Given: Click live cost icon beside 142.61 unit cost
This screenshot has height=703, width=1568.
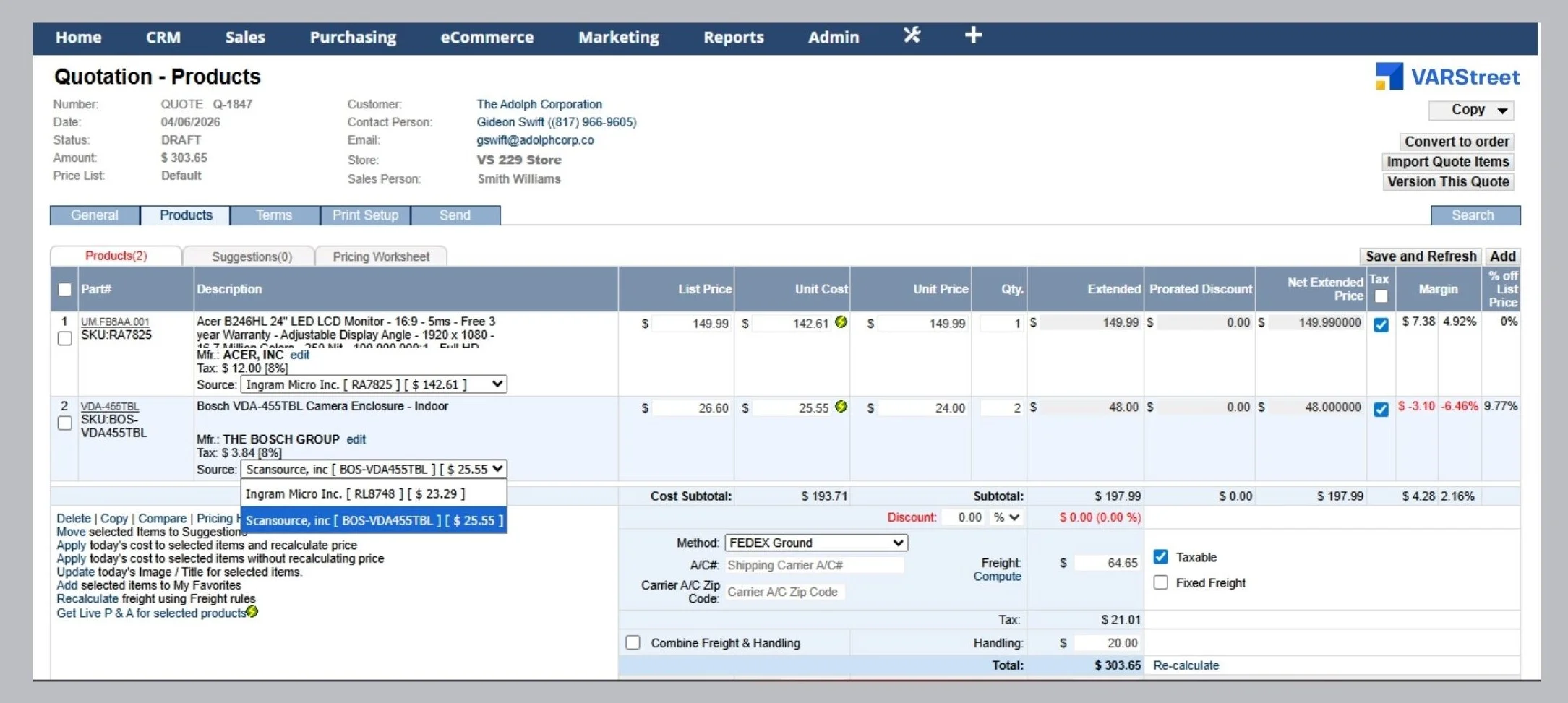Looking at the screenshot, I should (841, 322).
